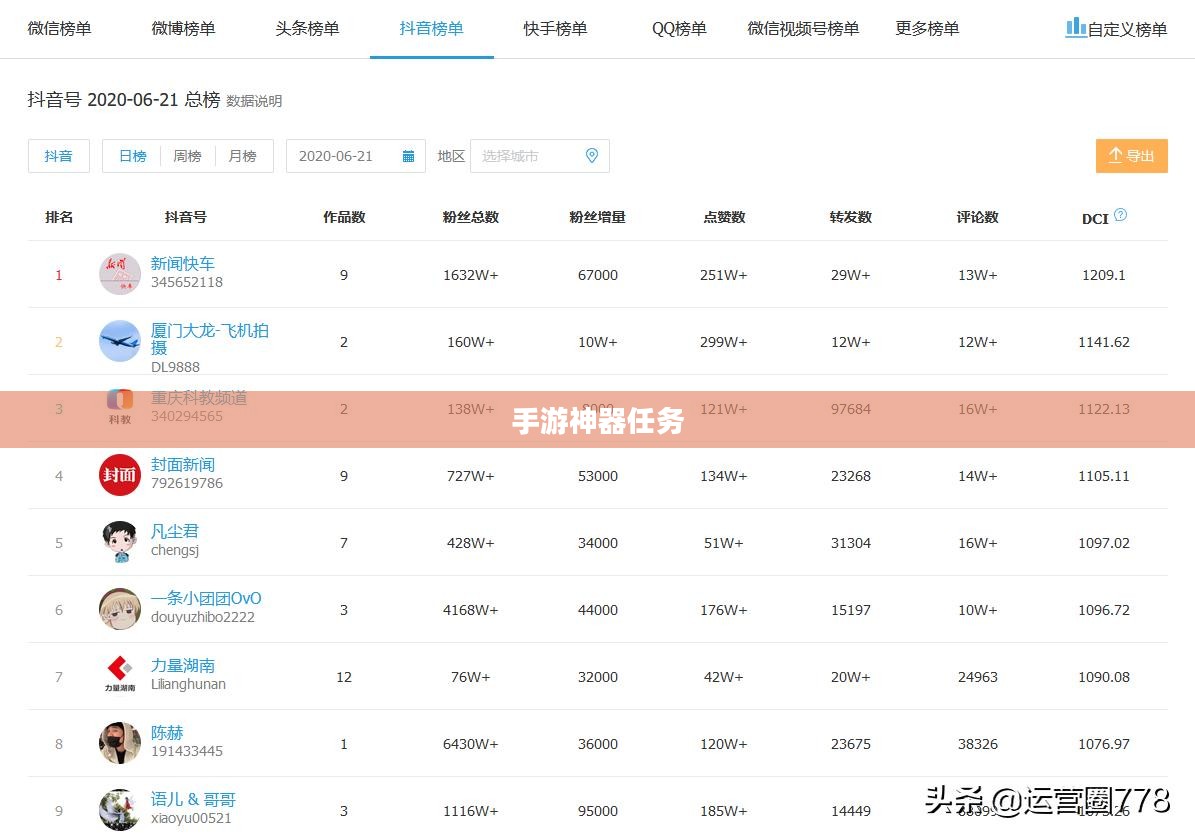Open the calendar picker icon
1195x840 pixels.
[408, 156]
